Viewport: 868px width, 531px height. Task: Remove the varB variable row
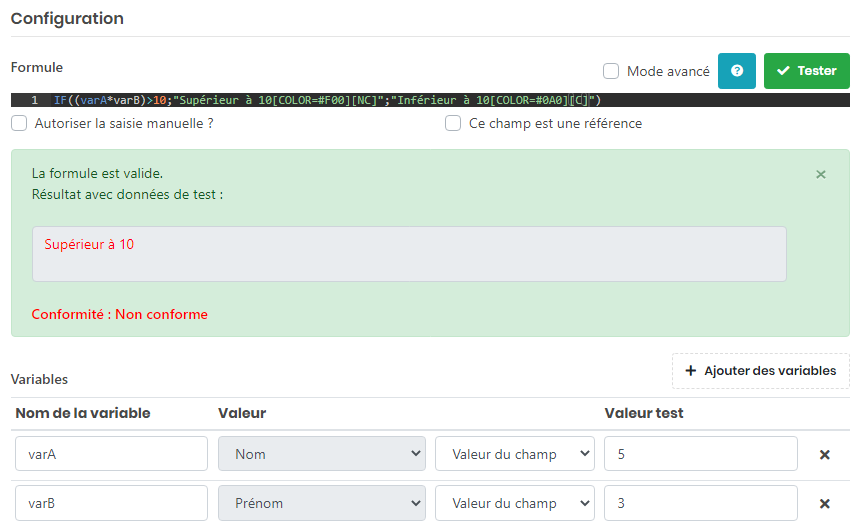point(824,503)
